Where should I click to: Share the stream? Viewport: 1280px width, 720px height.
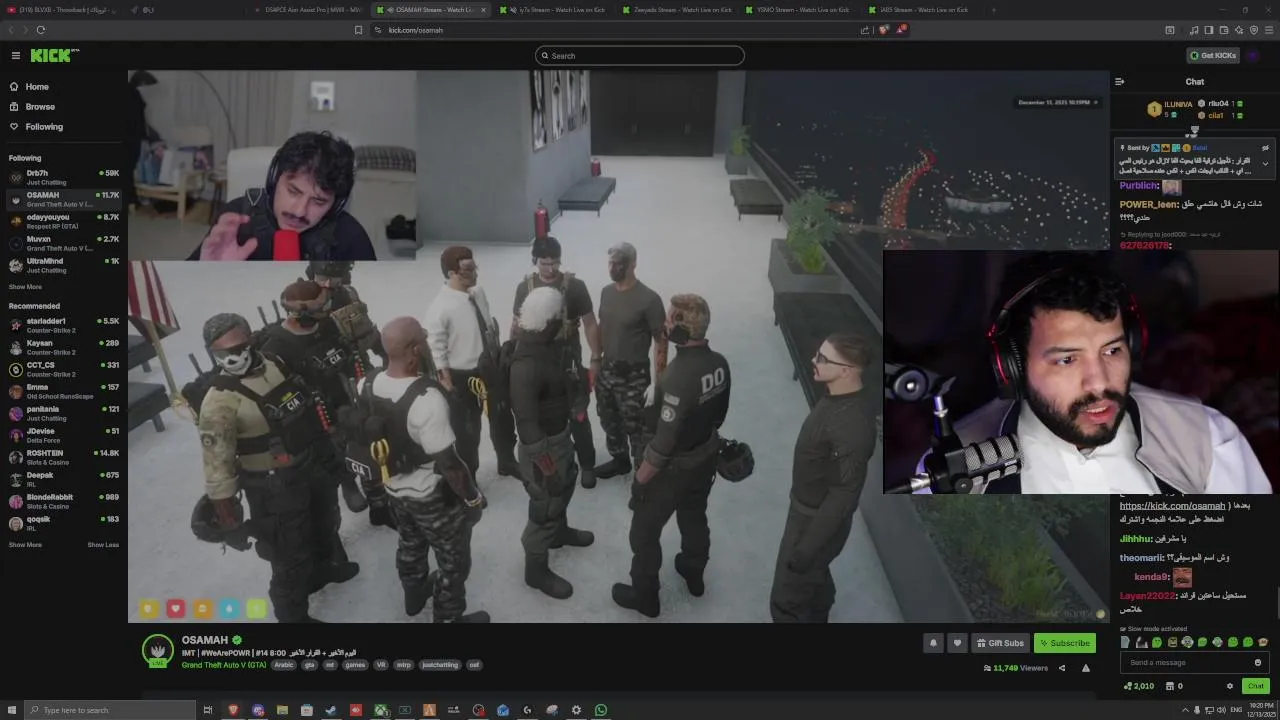(x=1062, y=668)
